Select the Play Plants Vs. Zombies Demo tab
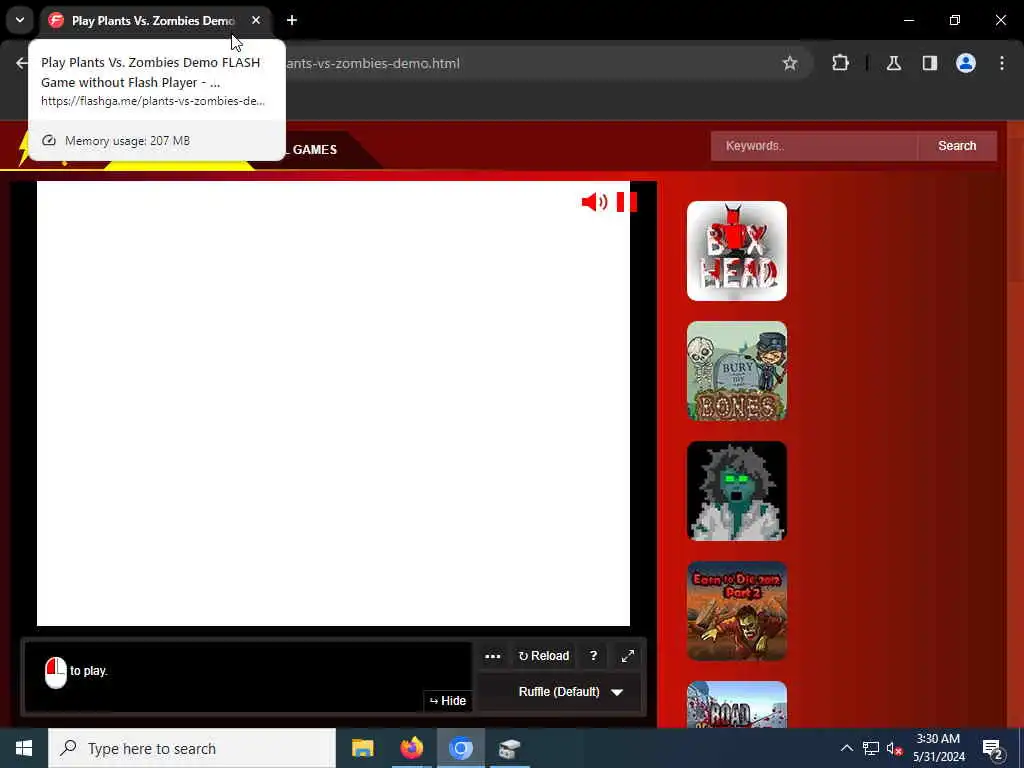 [155, 20]
